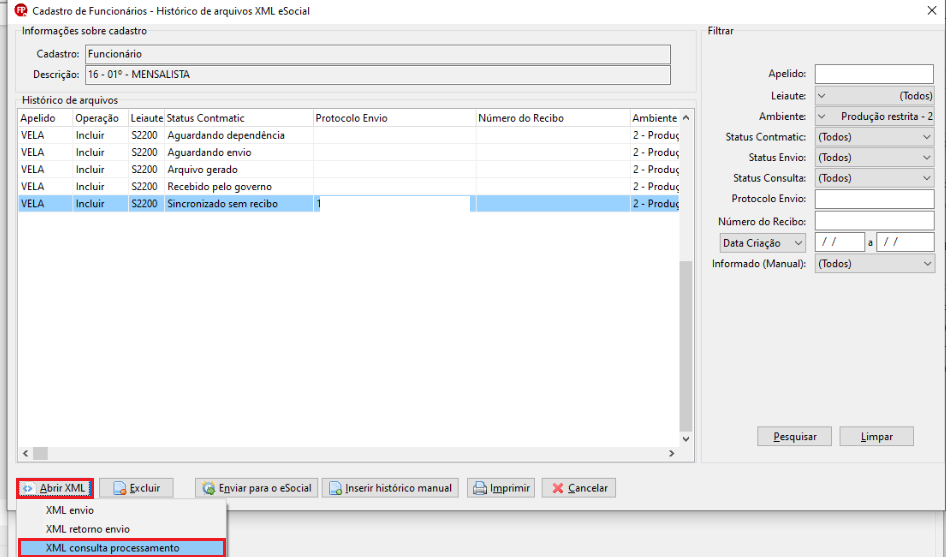
Task: Open the Leiaute filter dropdown
Action: (874, 96)
